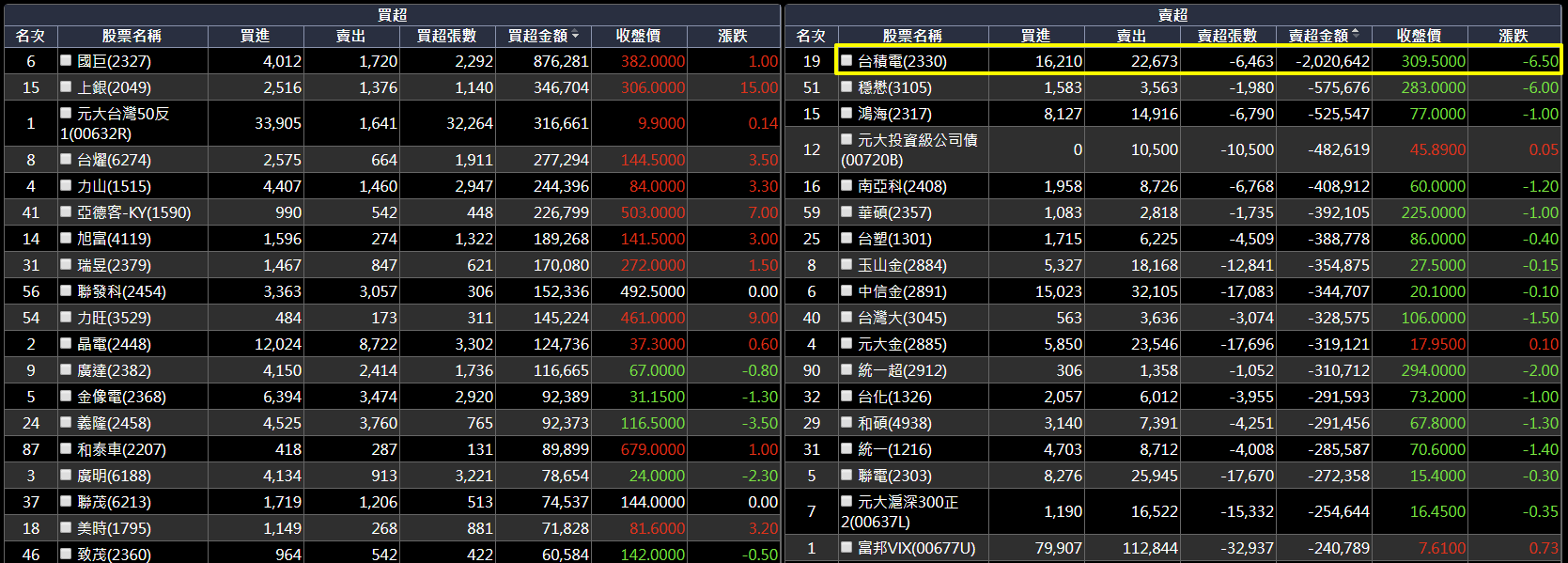Click stock name 力旺(3529)
This screenshot has width=1568, height=563.
[114, 318]
